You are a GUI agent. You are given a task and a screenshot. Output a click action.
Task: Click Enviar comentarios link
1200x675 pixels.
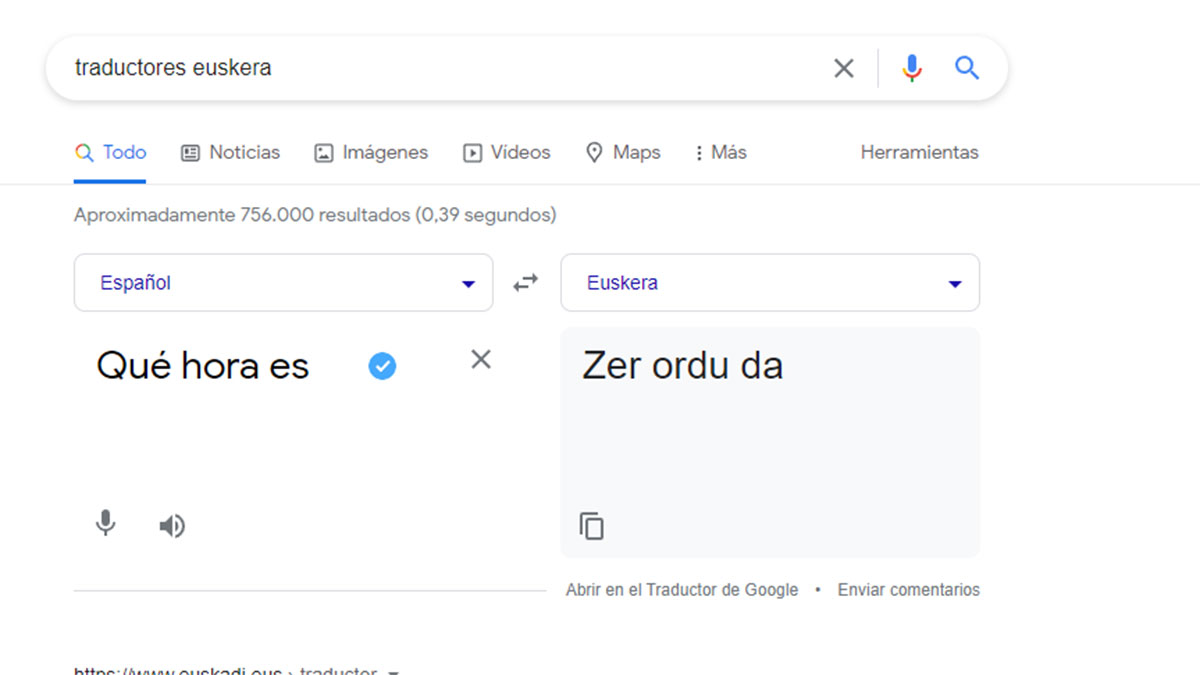pyautogui.click(x=908, y=590)
